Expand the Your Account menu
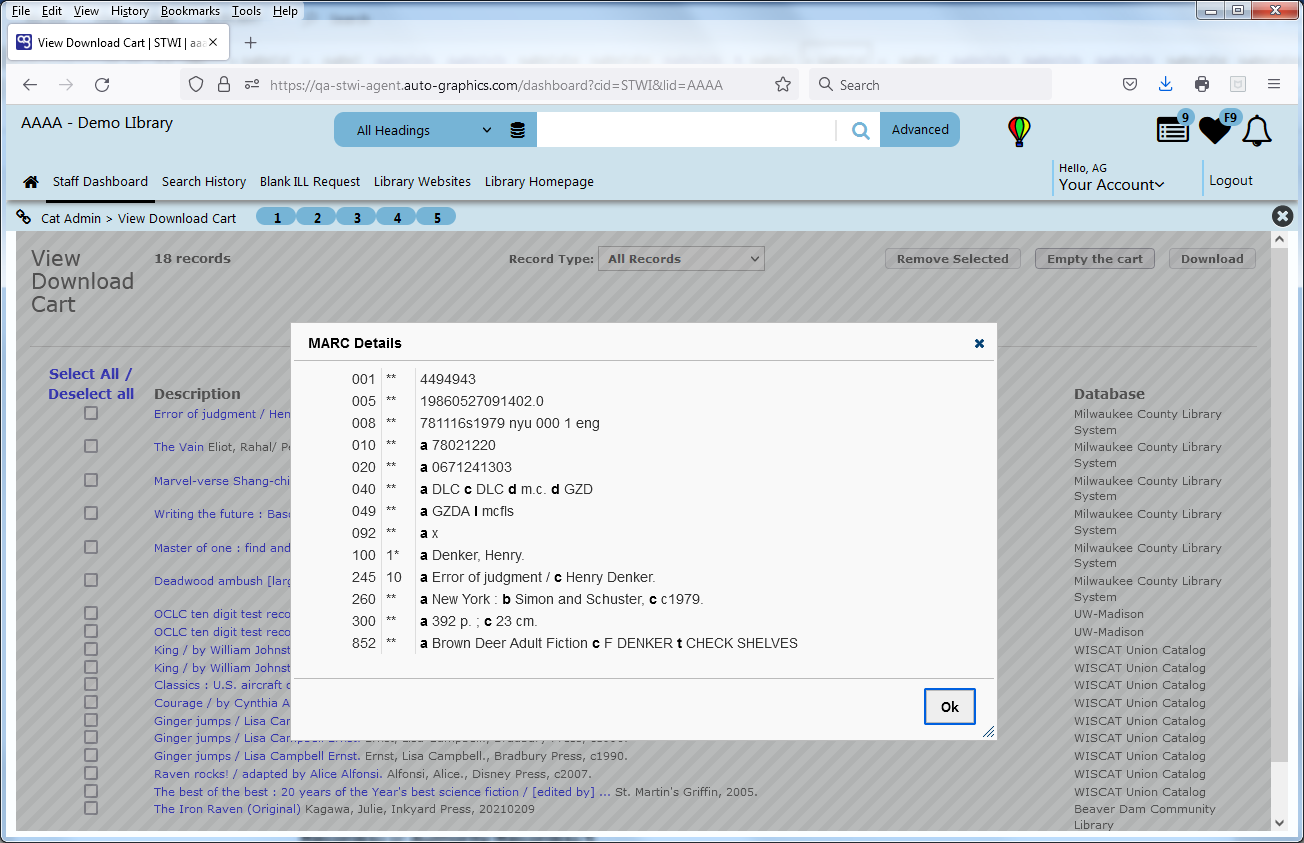 pyautogui.click(x=1112, y=185)
